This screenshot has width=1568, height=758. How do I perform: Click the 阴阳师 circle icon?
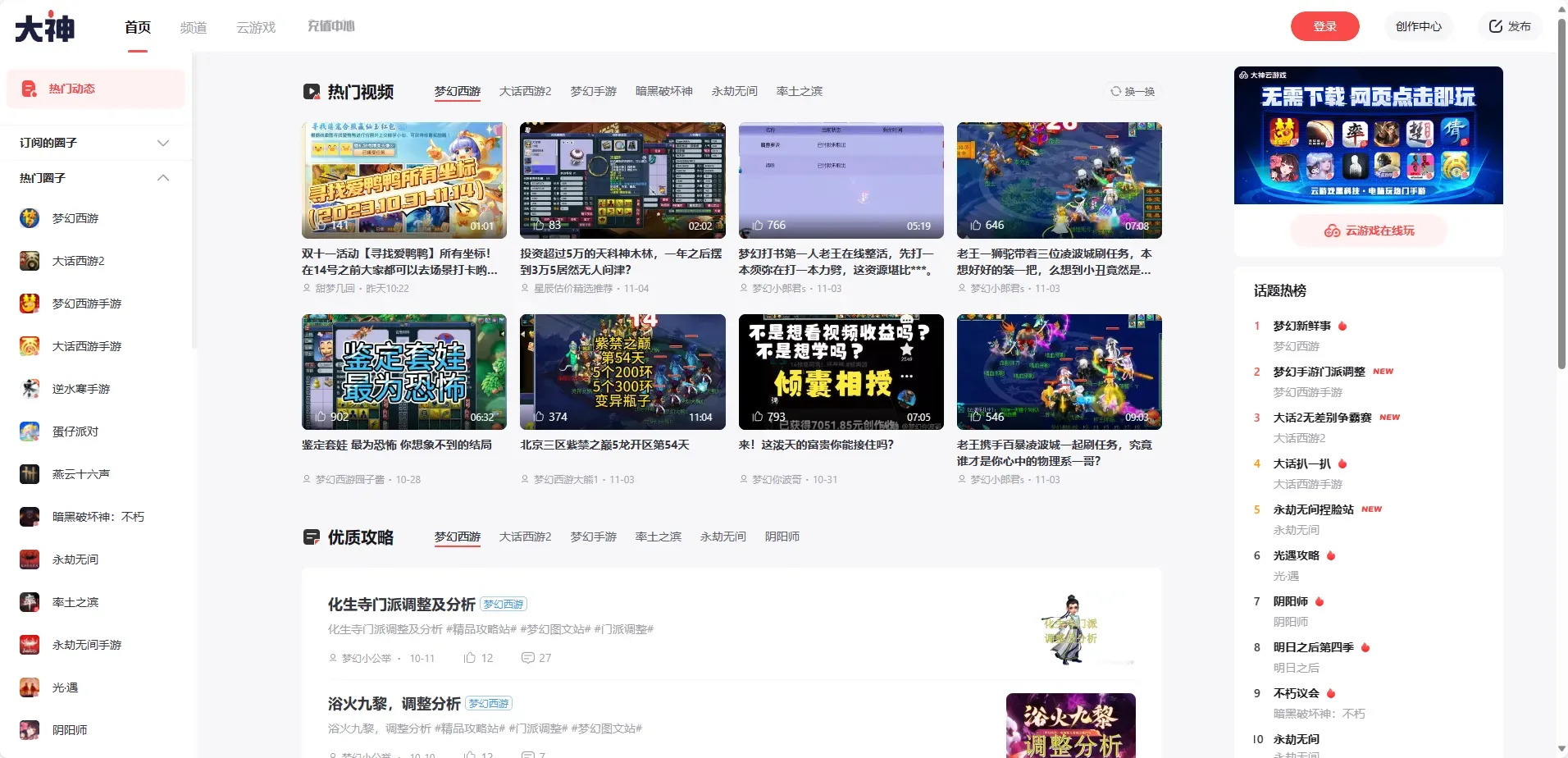coord(30,730)
